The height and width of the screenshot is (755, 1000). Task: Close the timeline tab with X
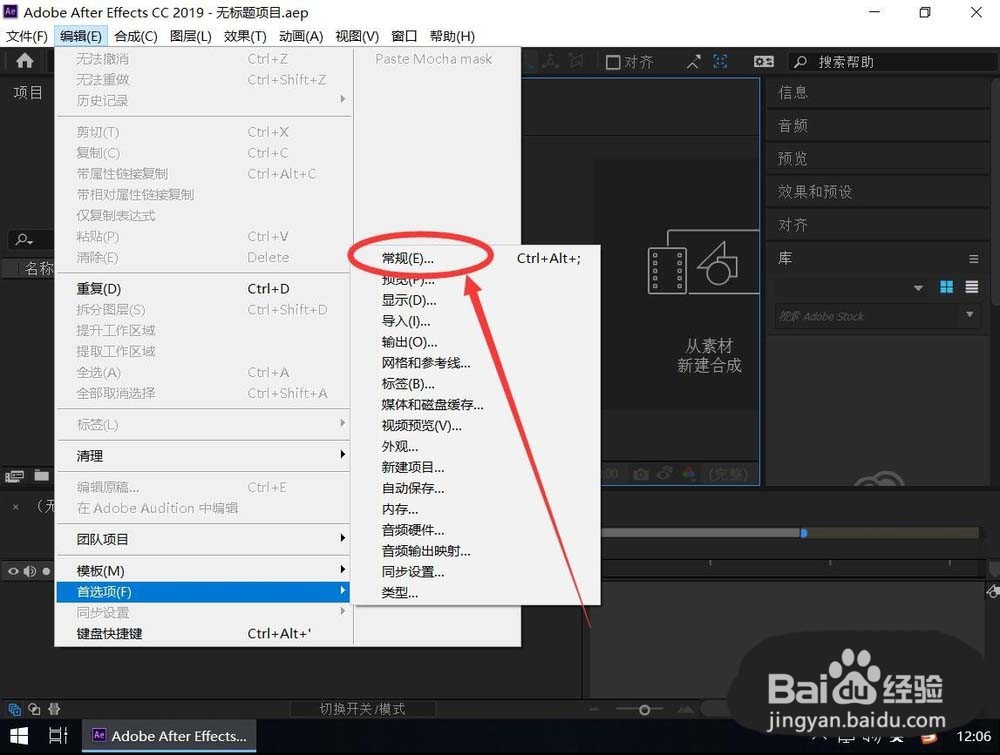coord(15,507)
